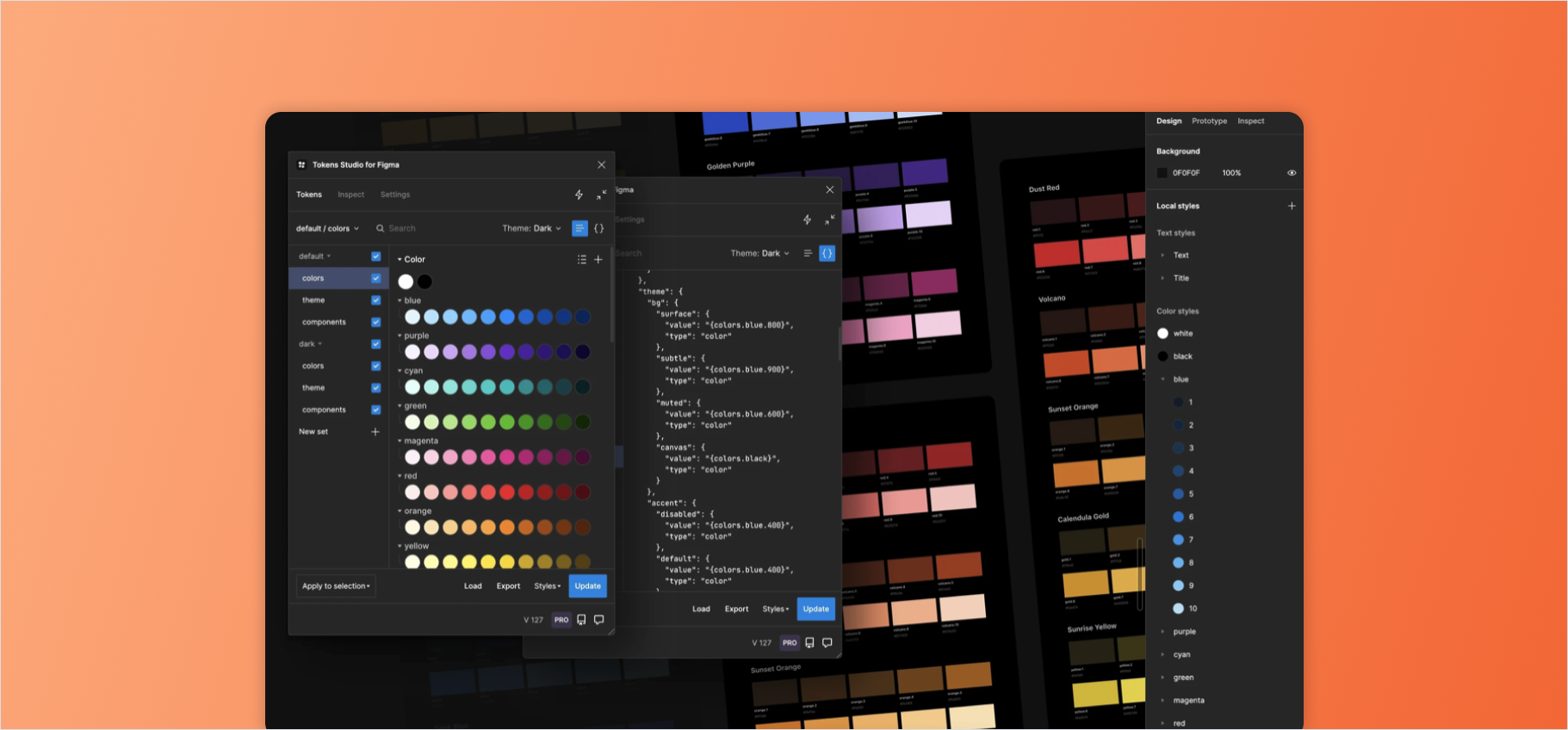Image resolution: width=1568 pixels, height=730 pixels.
Task: Switch front token panel to JSON view
Action: [x=598, y=229]
